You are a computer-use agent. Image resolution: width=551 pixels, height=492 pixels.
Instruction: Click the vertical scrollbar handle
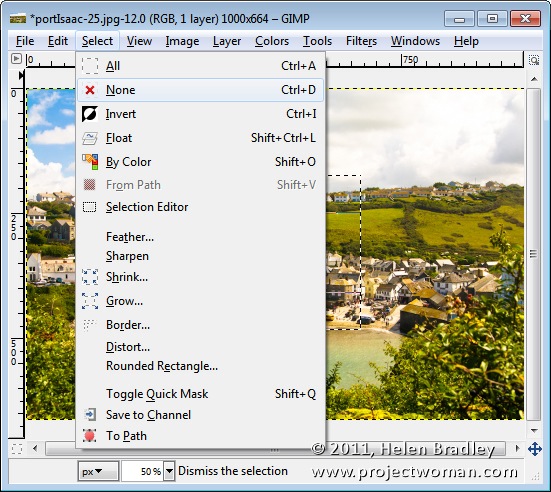click(533, 254)
